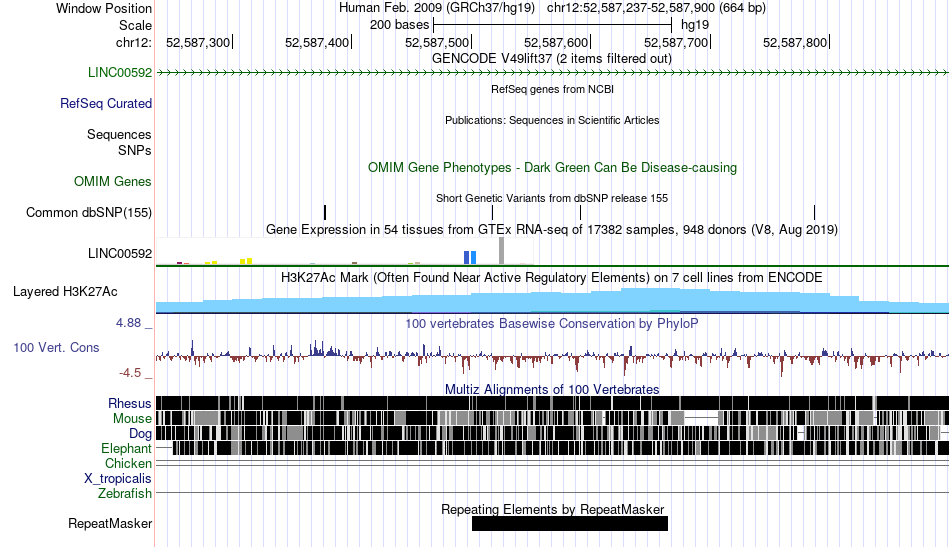Click the RepeatMasker track label
Screen dimensions: 950x547
110,523
